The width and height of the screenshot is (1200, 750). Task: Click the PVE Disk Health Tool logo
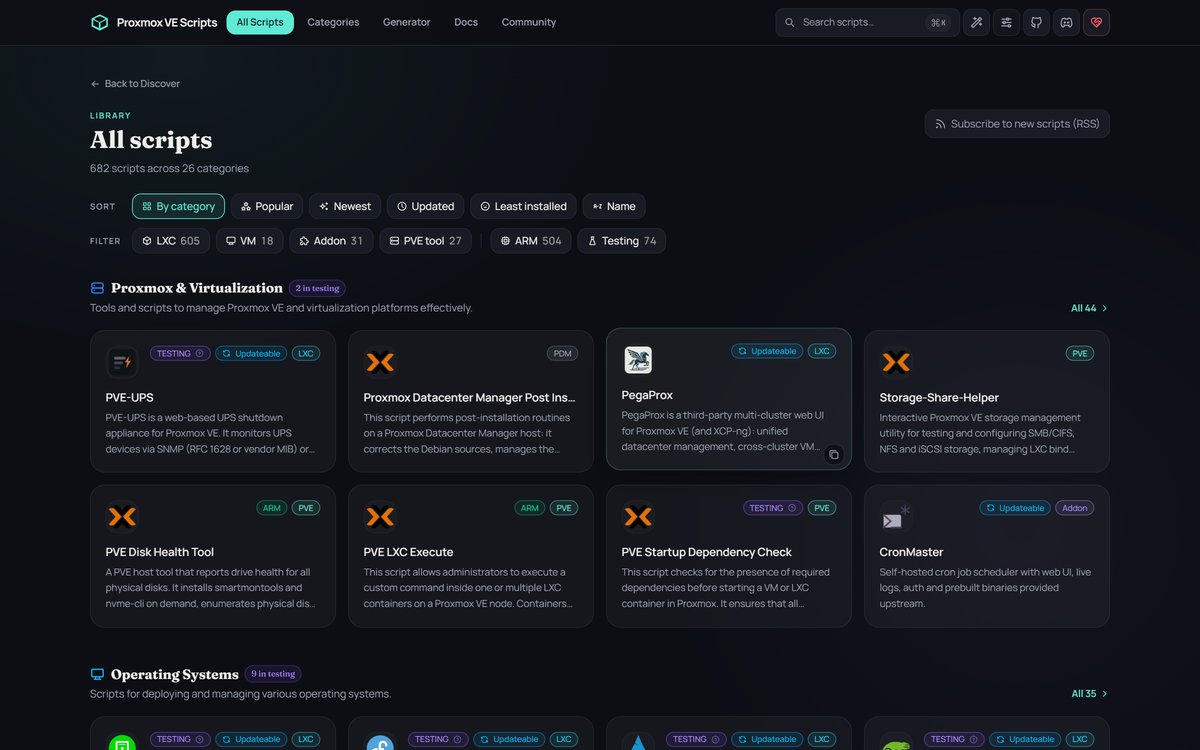(x=121, y=517)
